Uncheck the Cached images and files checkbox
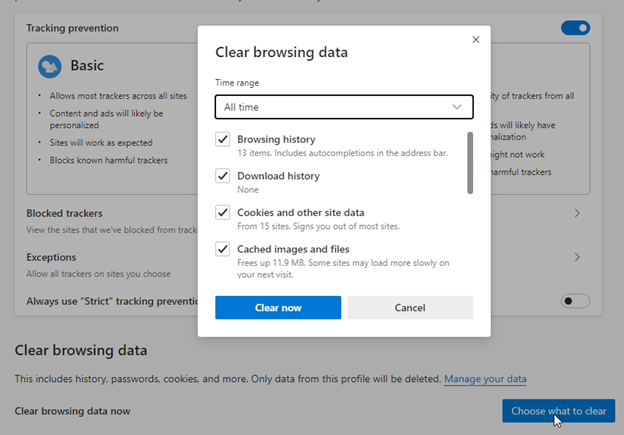 point(223,249)
